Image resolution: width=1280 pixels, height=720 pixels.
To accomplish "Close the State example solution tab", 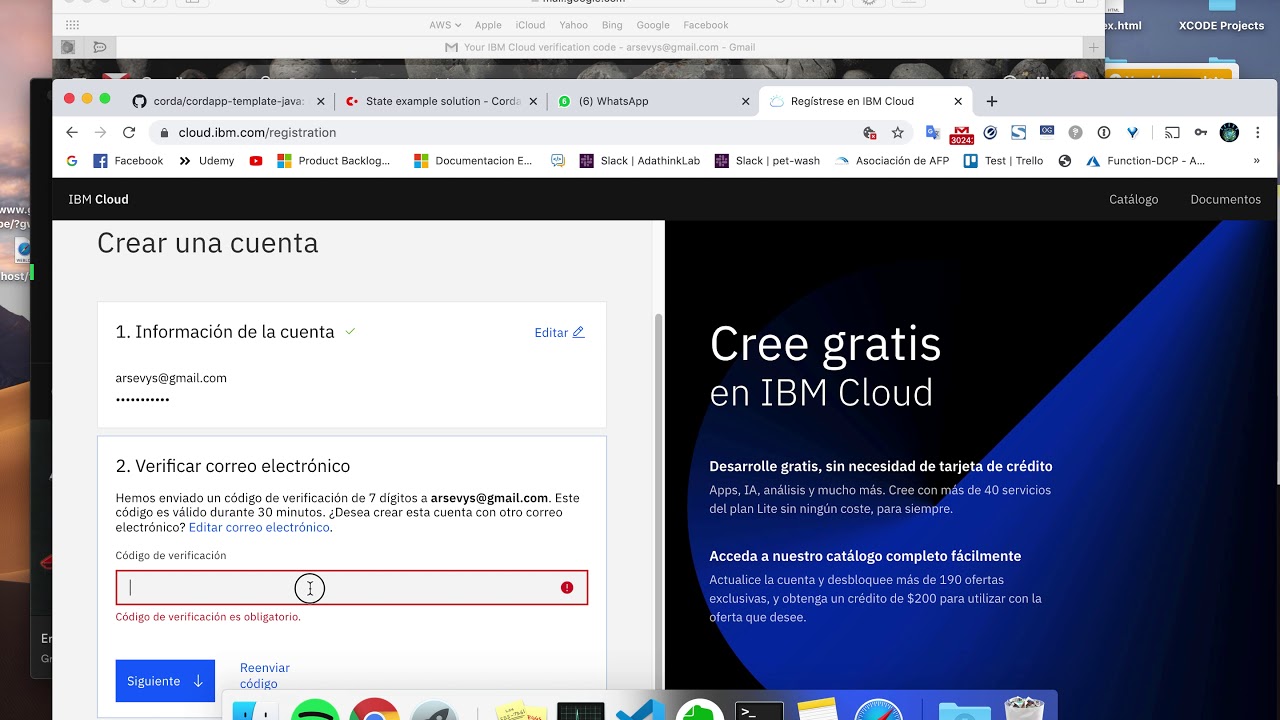I will click(533, 101).
